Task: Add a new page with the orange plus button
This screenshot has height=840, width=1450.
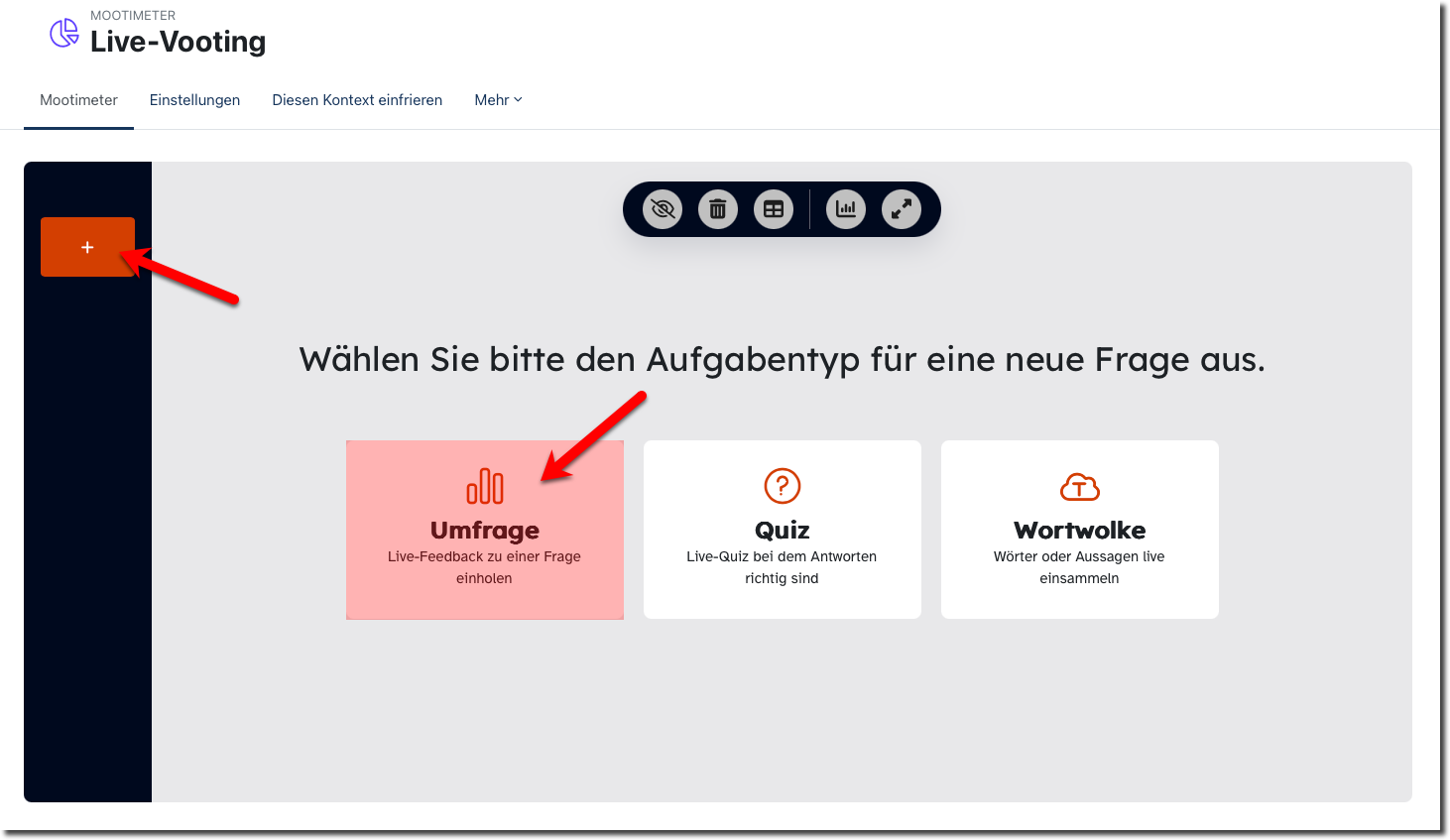Action: point(87,247)
